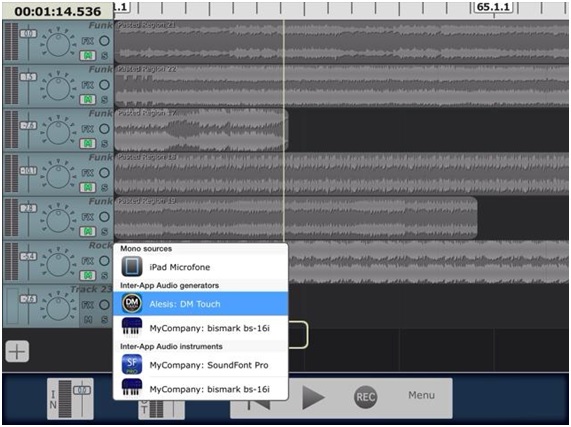Solo the Pasted Region 17 track
571x427 pixels.
click(105, 144)
